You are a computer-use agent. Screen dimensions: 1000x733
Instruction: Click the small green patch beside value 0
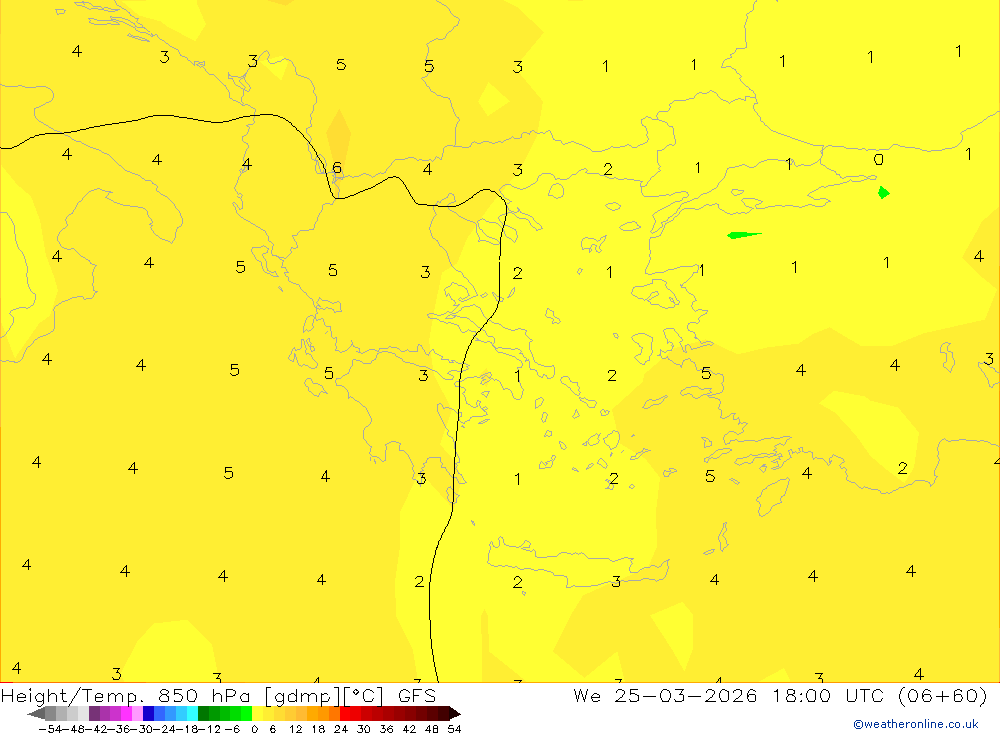pyautogui.click(x=883, y=193)
